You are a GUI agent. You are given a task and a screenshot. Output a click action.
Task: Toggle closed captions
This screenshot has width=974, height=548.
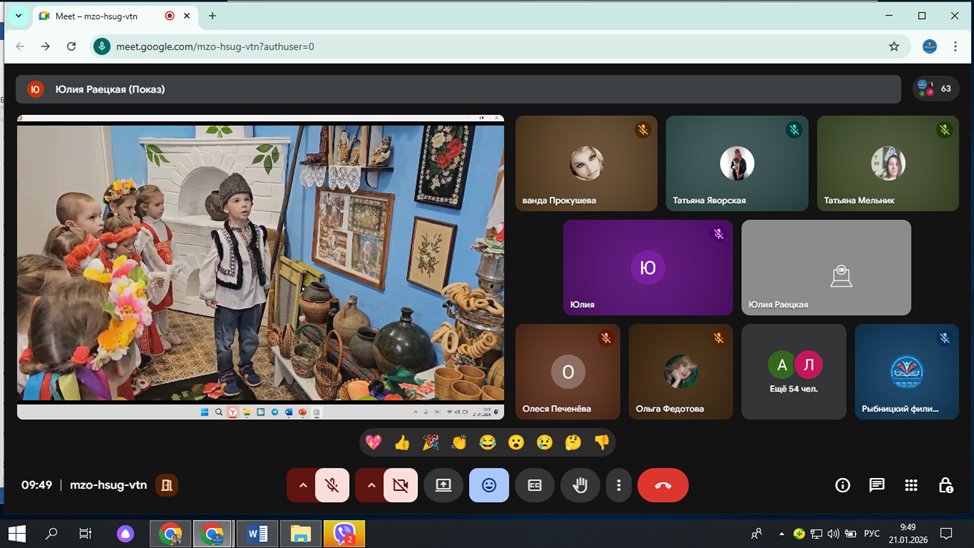click(535, 485)
